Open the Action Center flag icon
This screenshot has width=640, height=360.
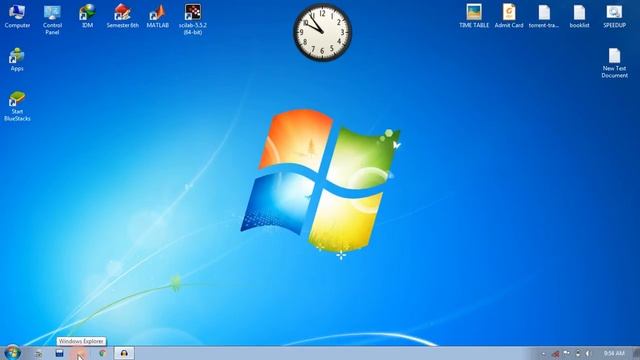[567, 353]
